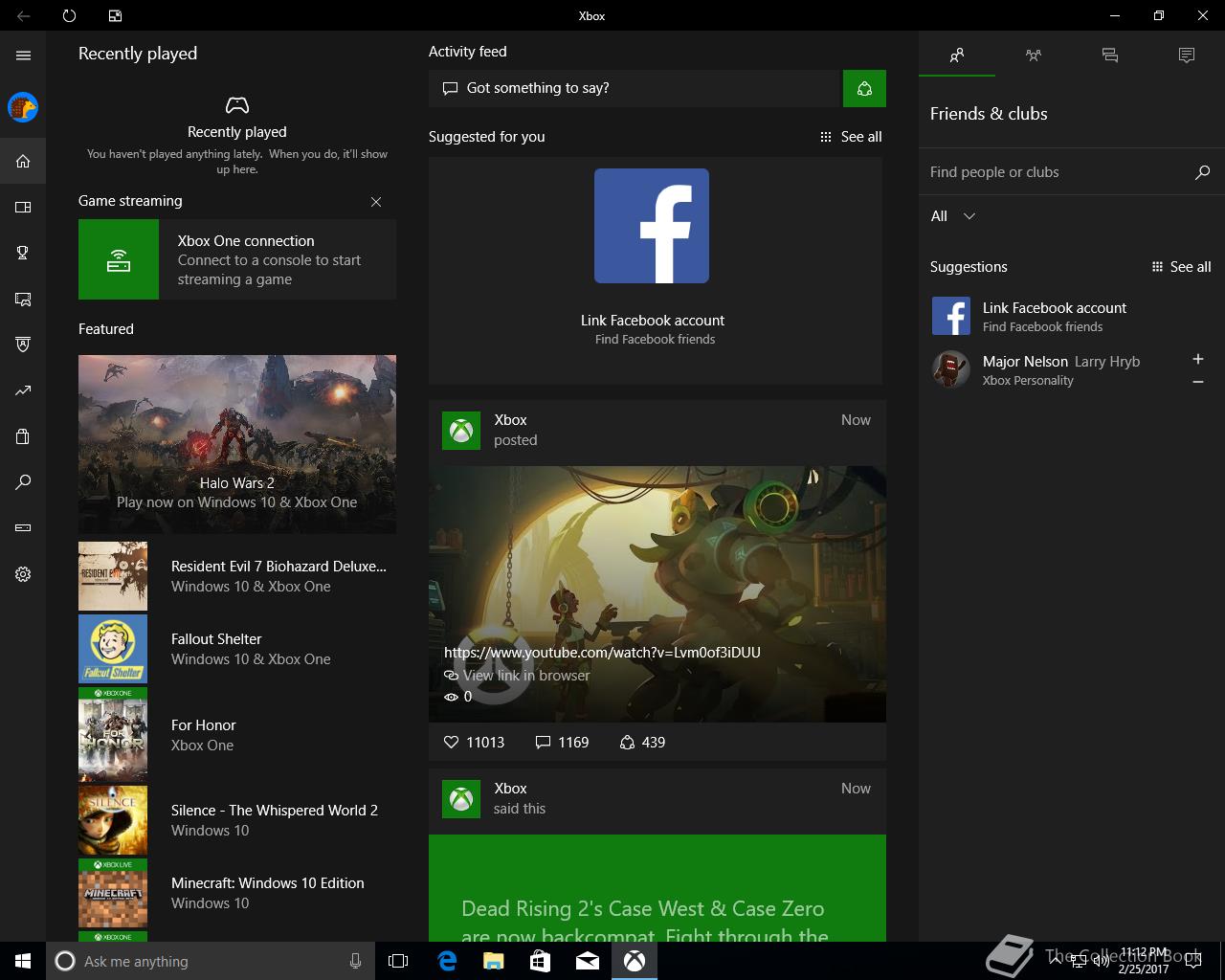
Task: Open the Halo Wars 2 featured banner
Action: [237, 444]
